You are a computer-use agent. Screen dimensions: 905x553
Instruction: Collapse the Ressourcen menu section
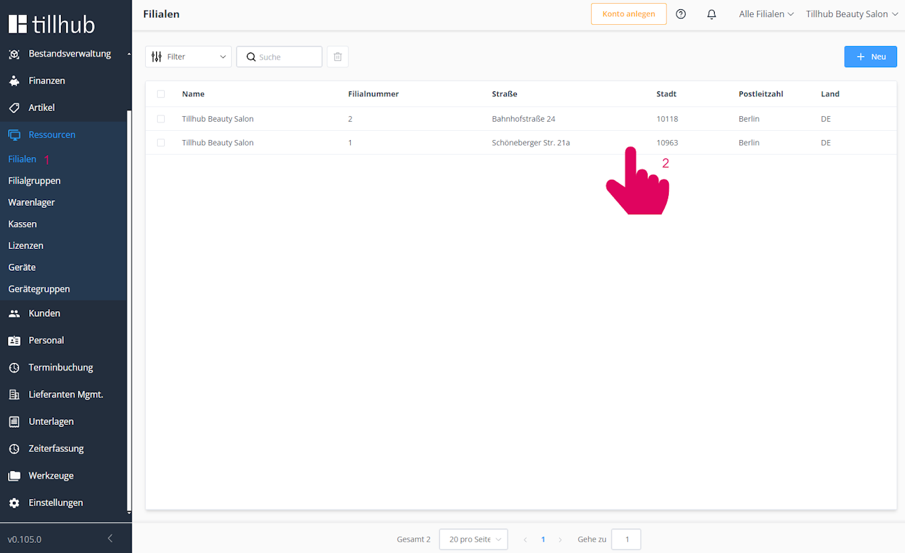pyautogui.click(x=52, y=135)
